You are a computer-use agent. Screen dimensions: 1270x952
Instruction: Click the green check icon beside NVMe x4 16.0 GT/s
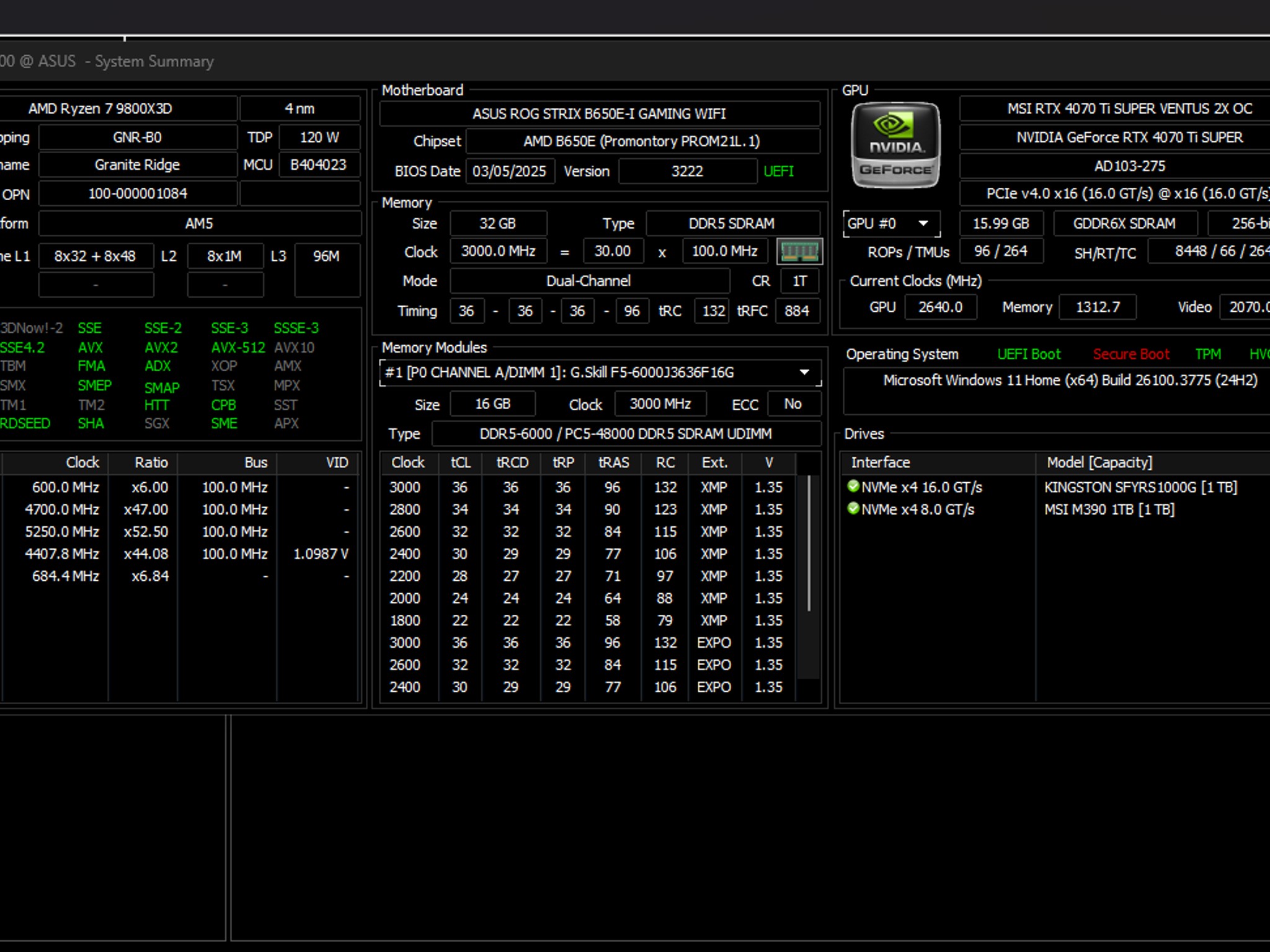853,487
